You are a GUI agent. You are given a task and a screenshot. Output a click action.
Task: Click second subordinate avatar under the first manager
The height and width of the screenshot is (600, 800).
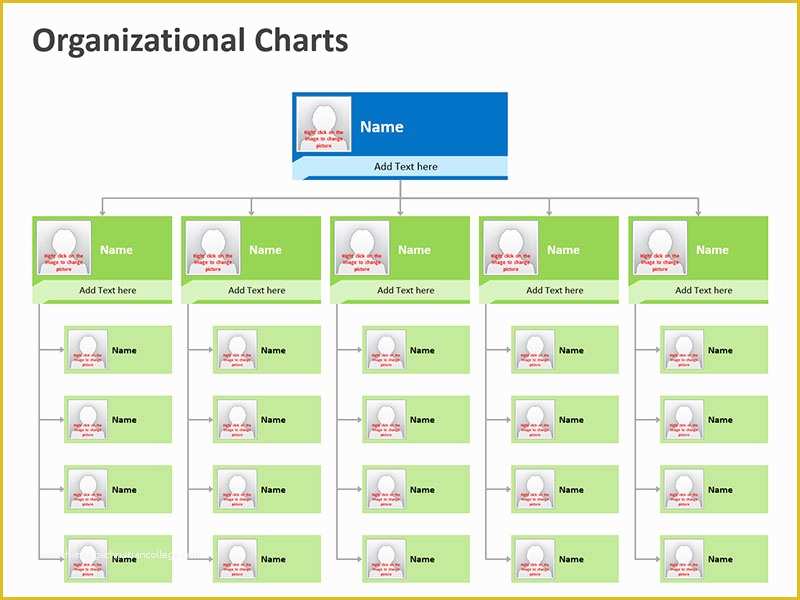[88, 419]
